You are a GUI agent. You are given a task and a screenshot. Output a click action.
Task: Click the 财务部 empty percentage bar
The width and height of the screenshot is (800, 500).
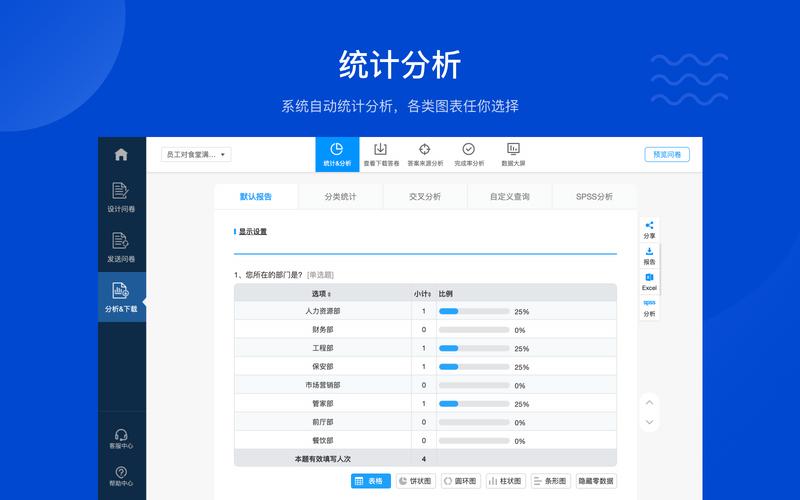coord(474,330)
